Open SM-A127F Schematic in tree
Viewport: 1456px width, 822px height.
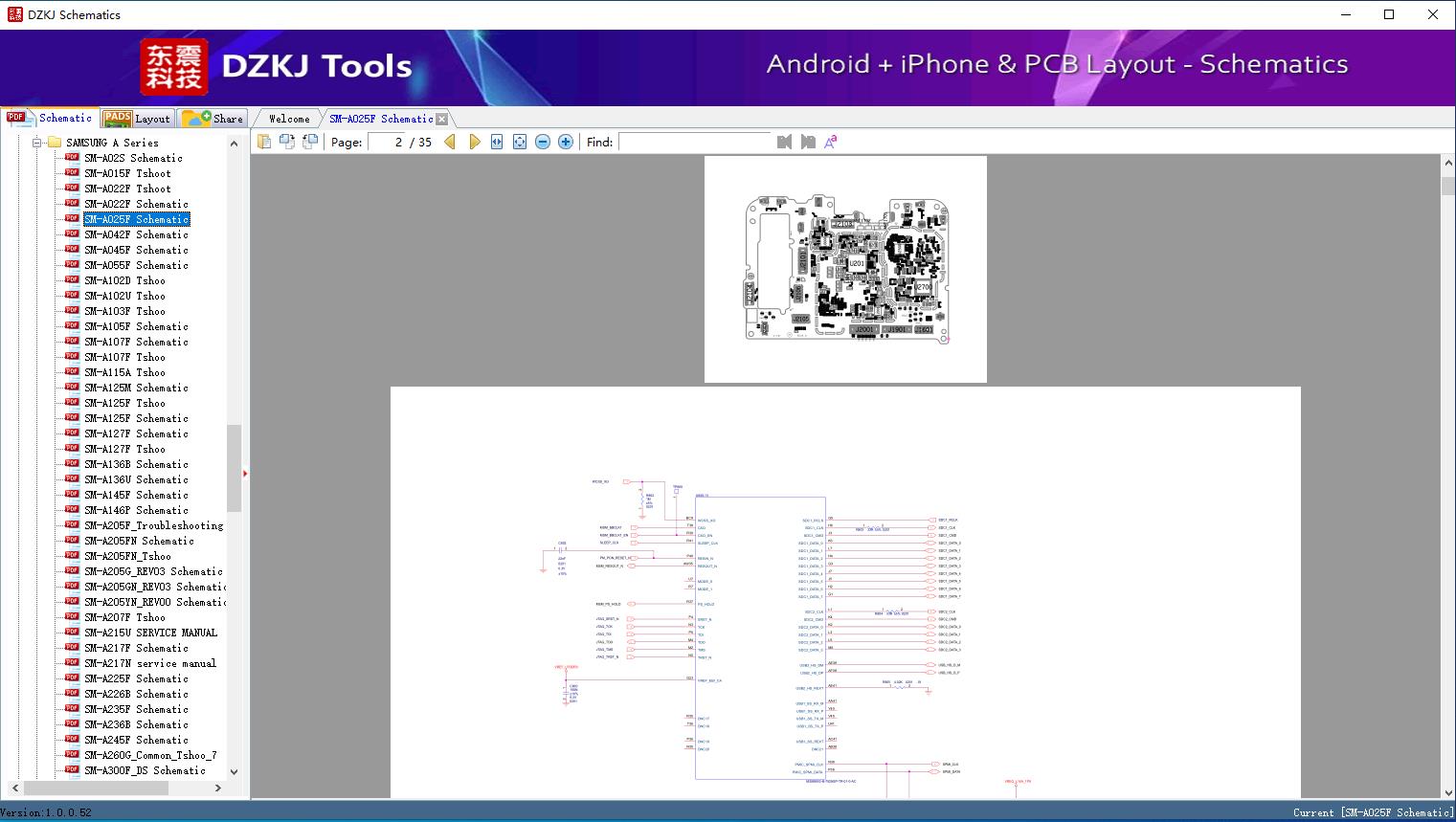point(136,433)
